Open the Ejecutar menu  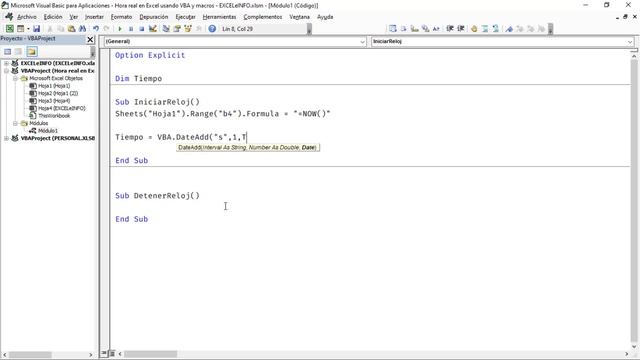click(185, 17)
